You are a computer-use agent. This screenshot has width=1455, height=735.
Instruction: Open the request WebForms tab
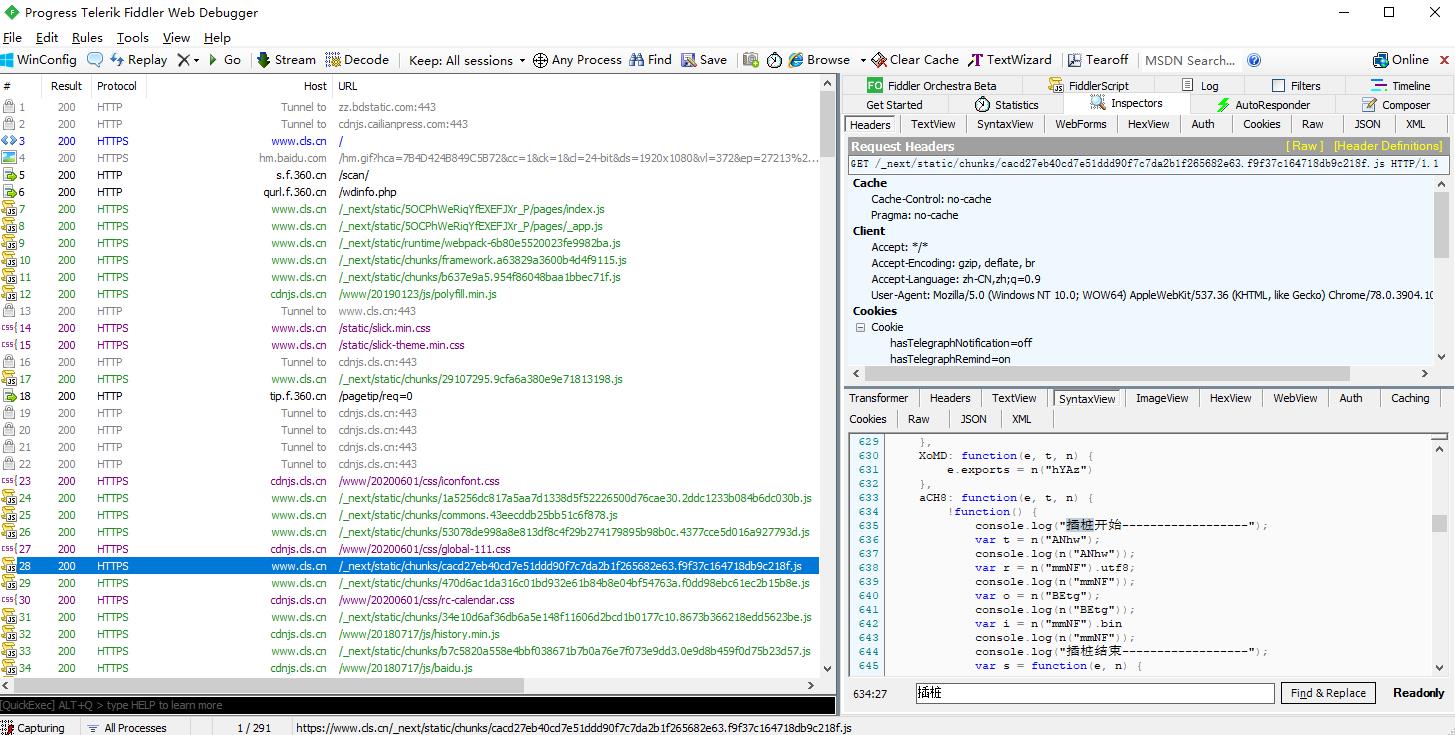pyautogui.click(x=1081, y=125)
